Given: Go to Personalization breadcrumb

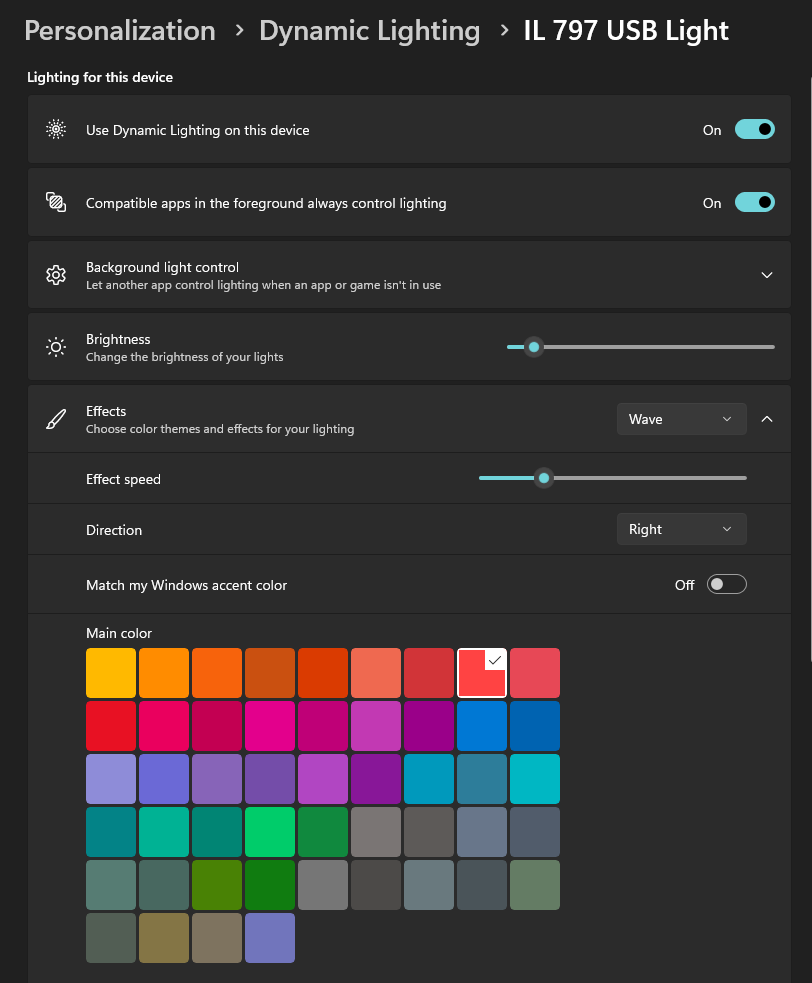Looking at the screenshot, I should 120,31.
